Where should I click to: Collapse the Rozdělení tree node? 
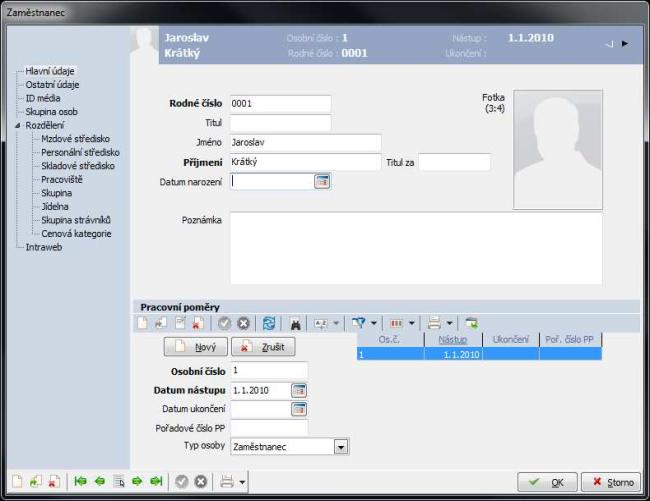tap(18, 125)
